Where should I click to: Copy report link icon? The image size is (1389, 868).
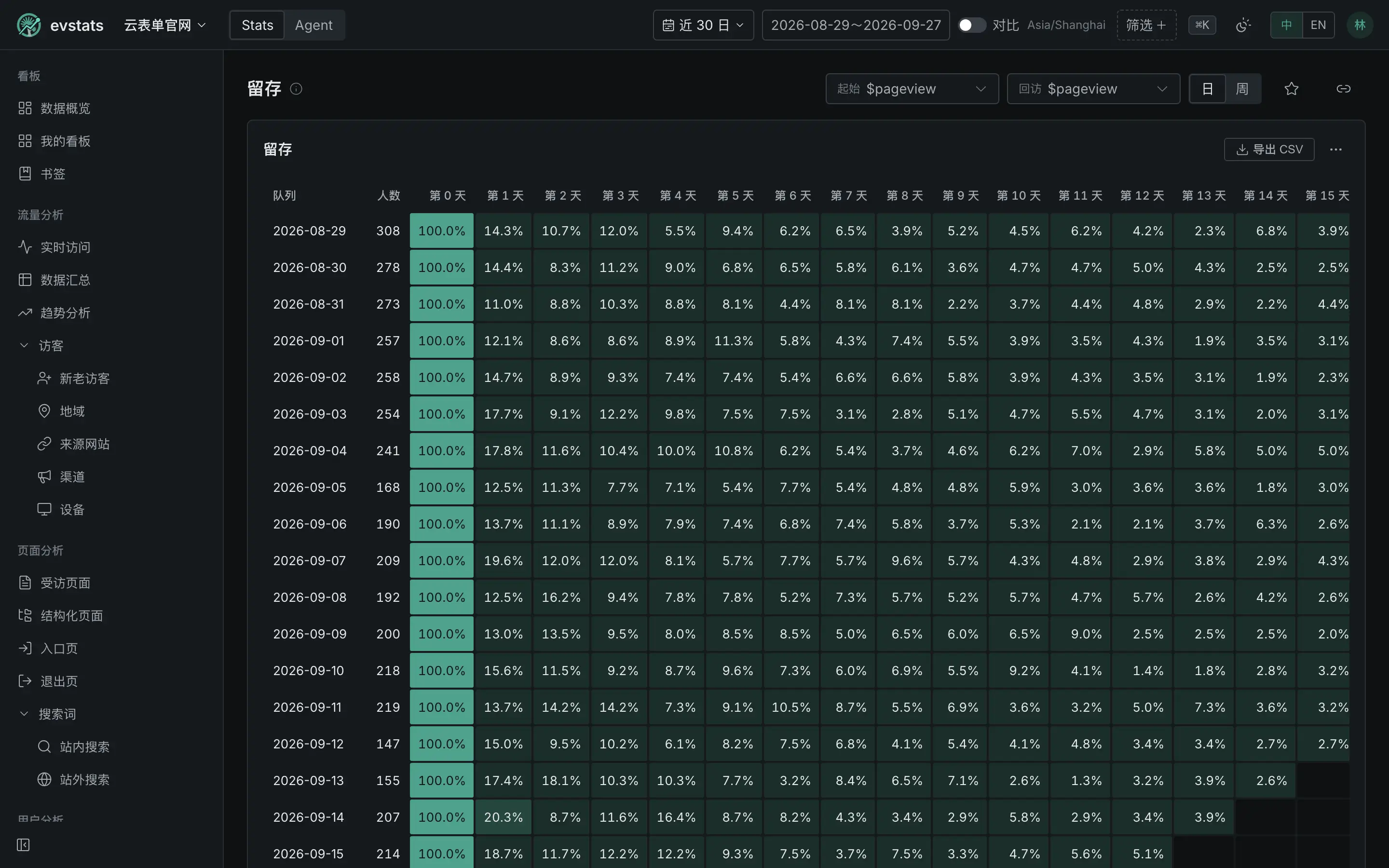click(1343, 88)
